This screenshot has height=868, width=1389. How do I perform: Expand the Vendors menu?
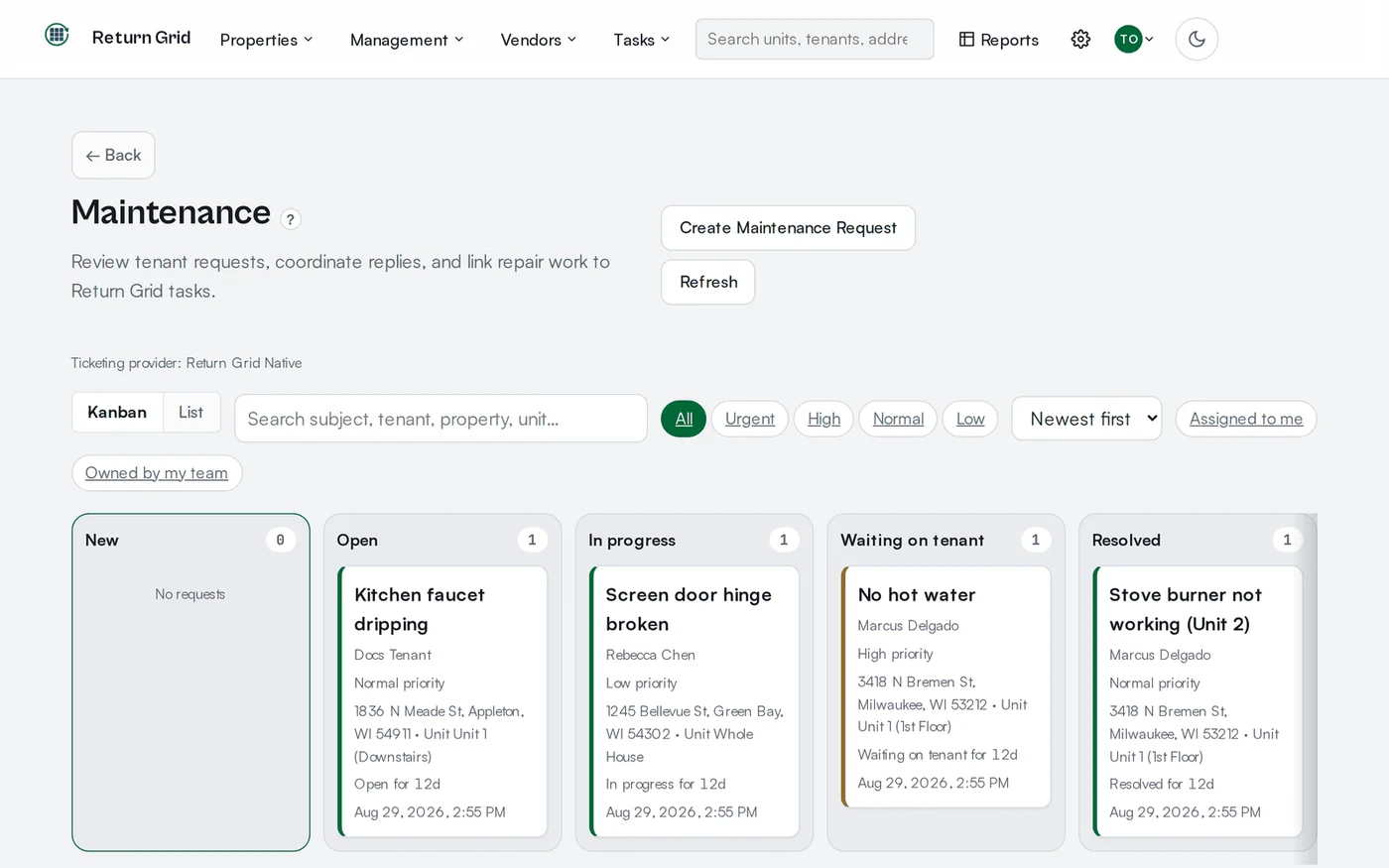(x=539, y=40)
